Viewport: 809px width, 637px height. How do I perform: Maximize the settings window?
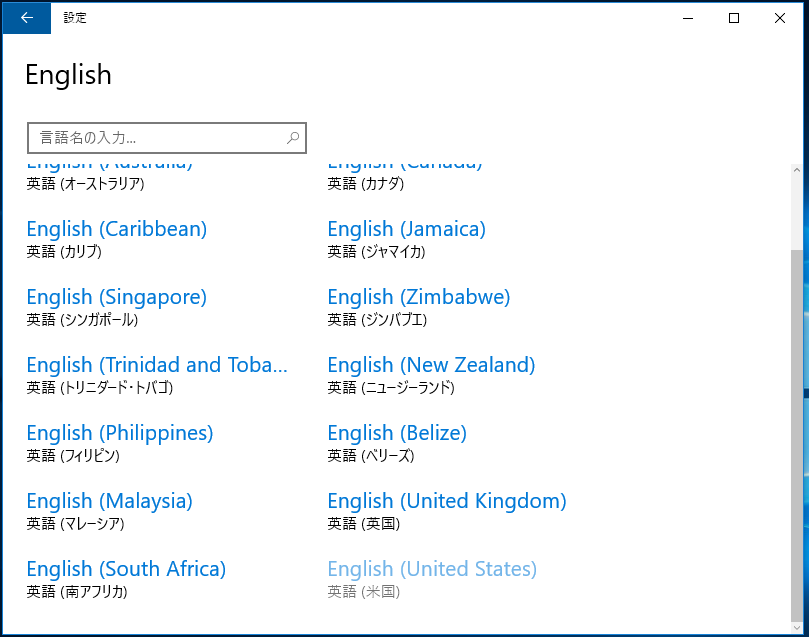(x=734, y=18)
